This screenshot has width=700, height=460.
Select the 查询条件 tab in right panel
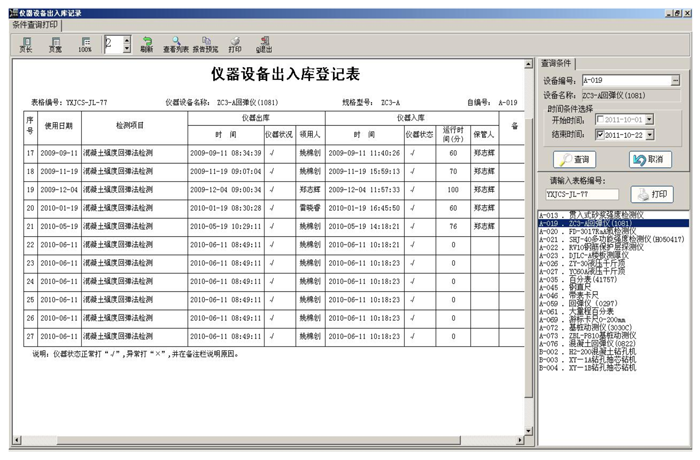point(557,63)
